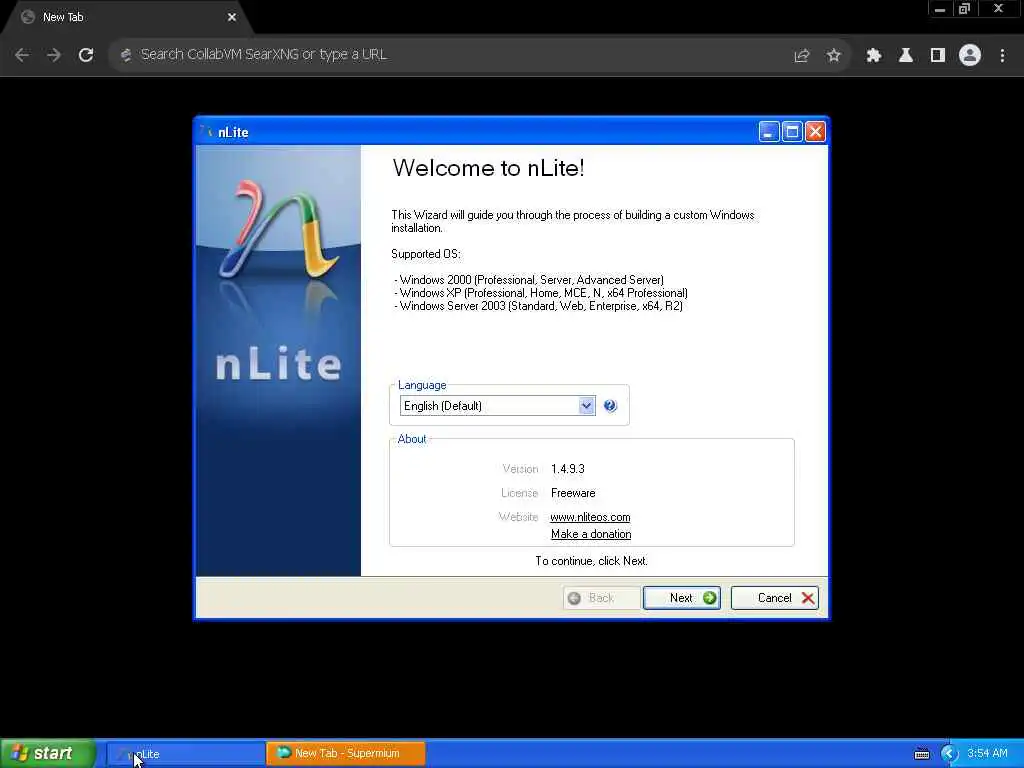Open the browser three-dot menu

point(1002,56)
